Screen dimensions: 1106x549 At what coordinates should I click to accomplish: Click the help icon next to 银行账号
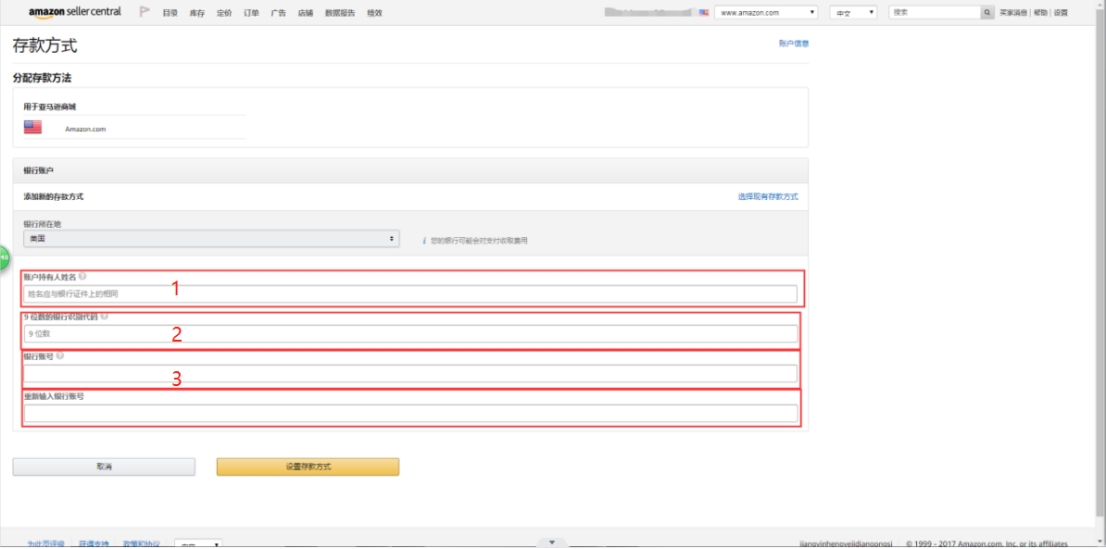tap(60, 355)
